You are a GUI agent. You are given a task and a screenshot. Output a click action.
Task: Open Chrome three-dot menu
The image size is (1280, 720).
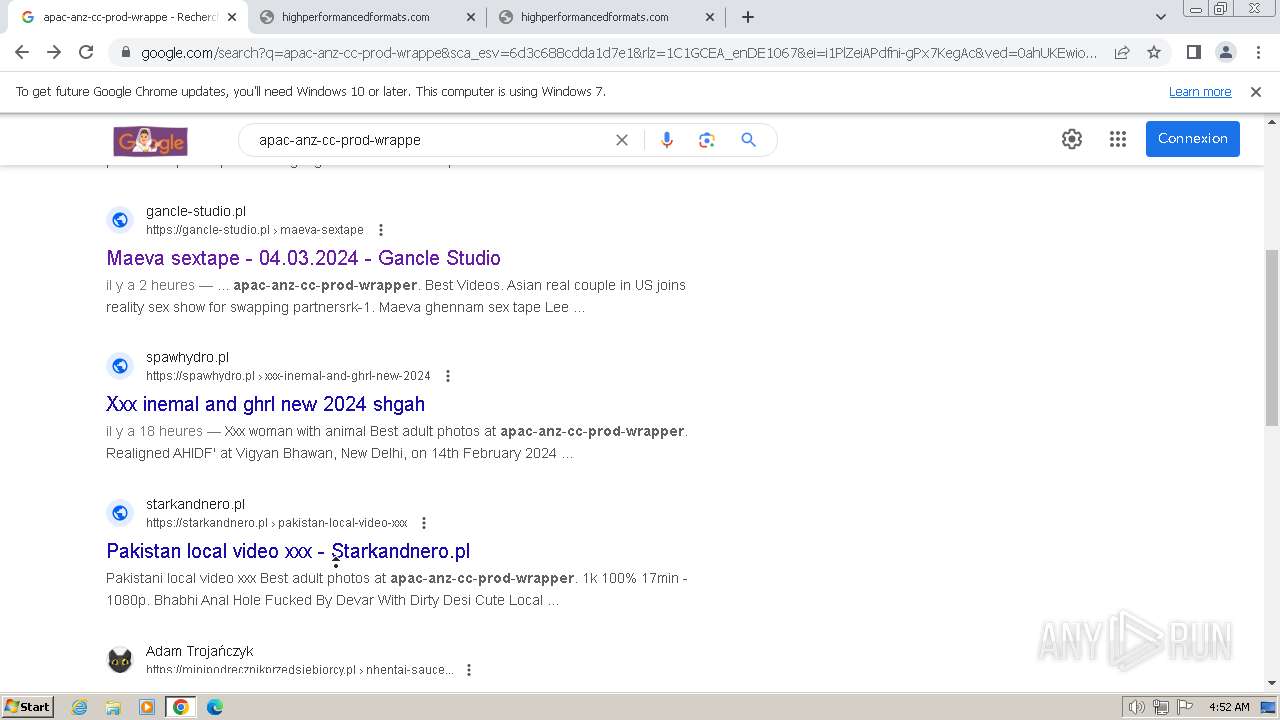[x=1258, y=52]
